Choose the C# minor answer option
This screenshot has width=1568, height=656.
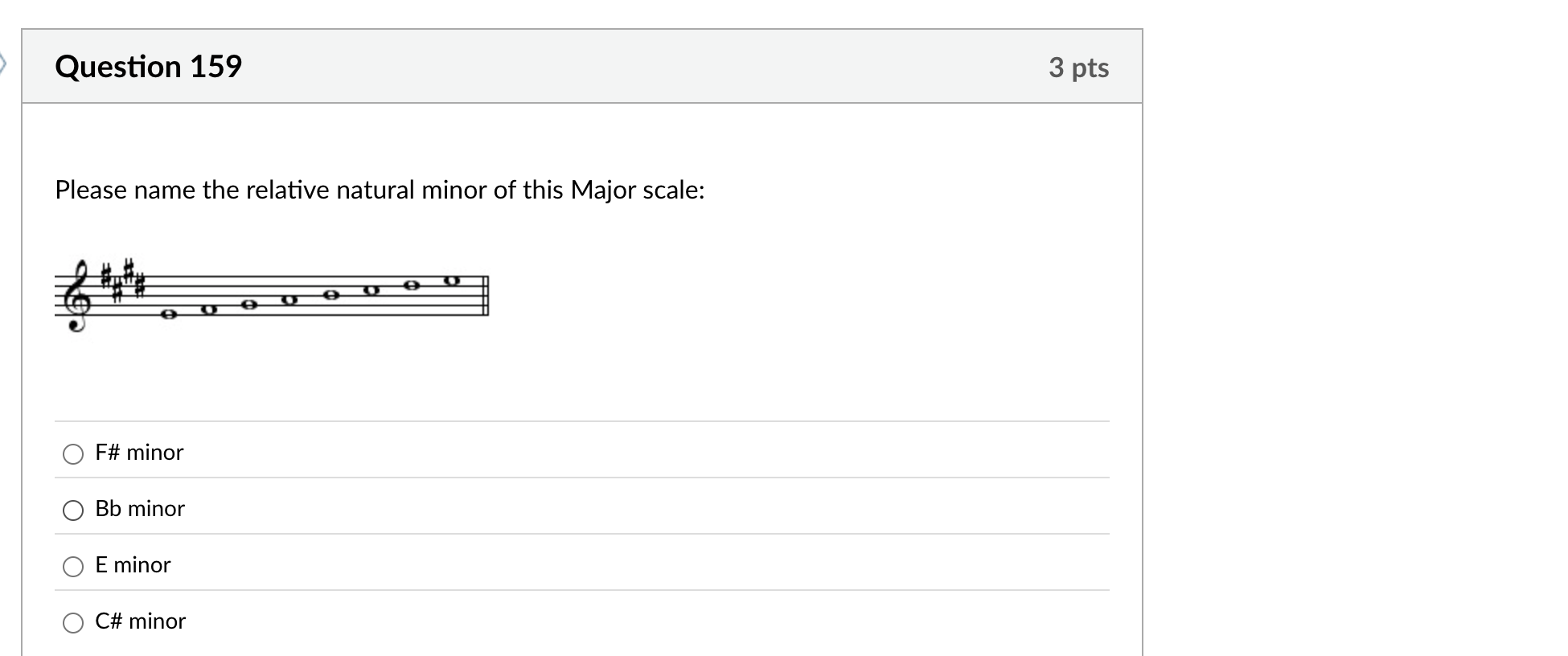73,622
